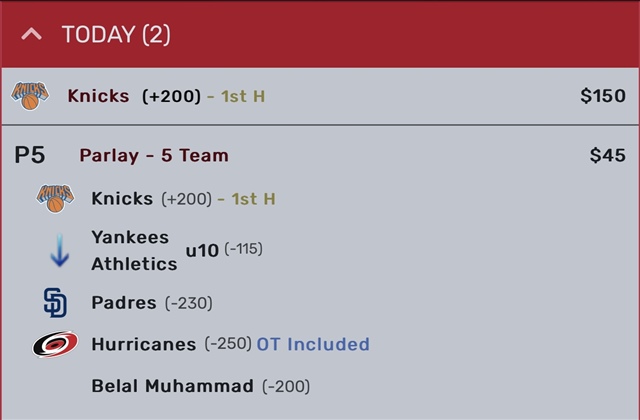The height and width of the screenshot is (420, 640).
Task: Click the Knicks logo inside the parlay
Action: 55,199
